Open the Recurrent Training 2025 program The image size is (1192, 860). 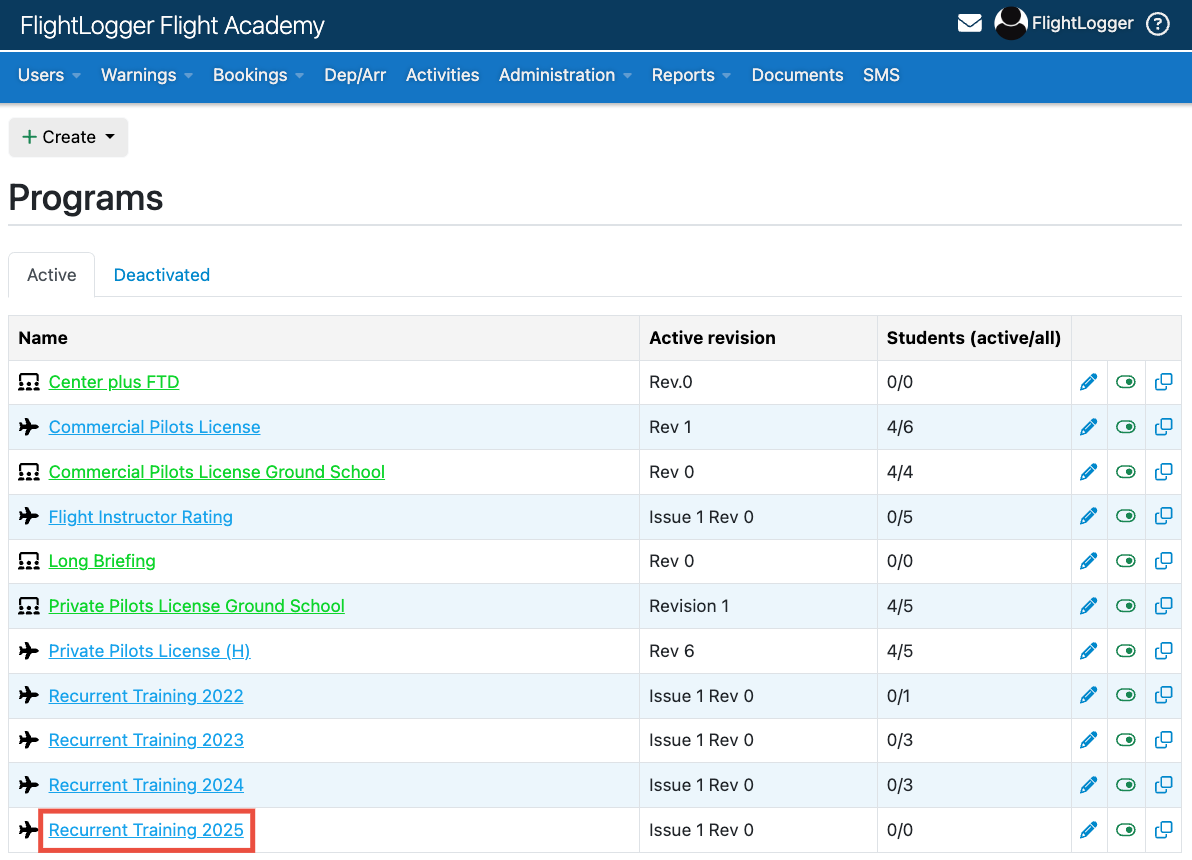(x=146, y=829)
